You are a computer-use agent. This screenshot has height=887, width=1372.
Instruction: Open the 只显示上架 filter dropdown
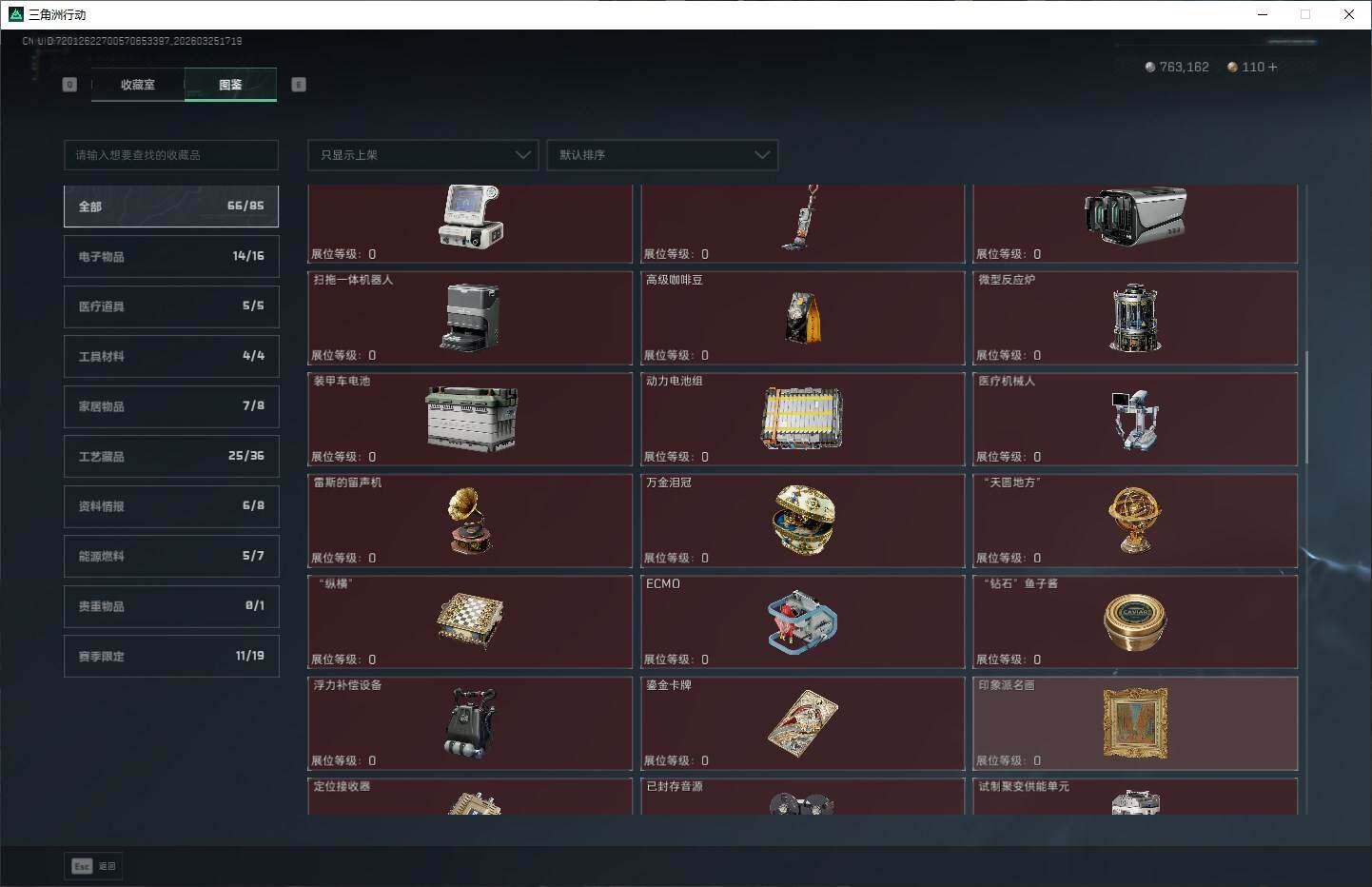click(423, 155)
